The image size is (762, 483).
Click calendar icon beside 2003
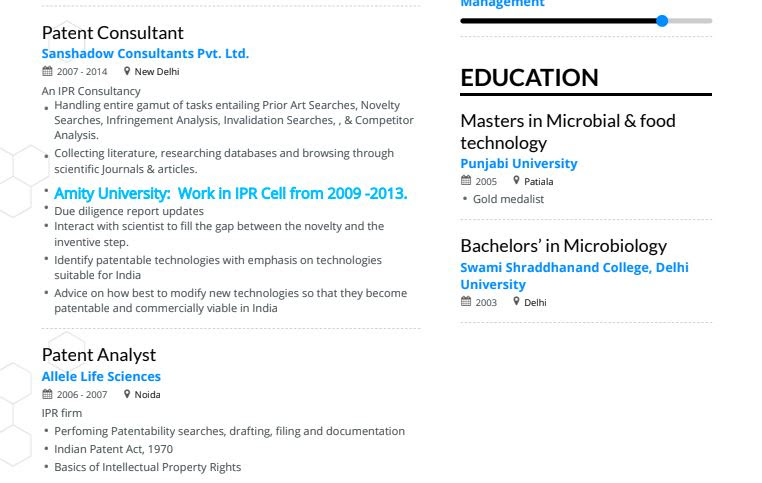click(x=466, y=302)
